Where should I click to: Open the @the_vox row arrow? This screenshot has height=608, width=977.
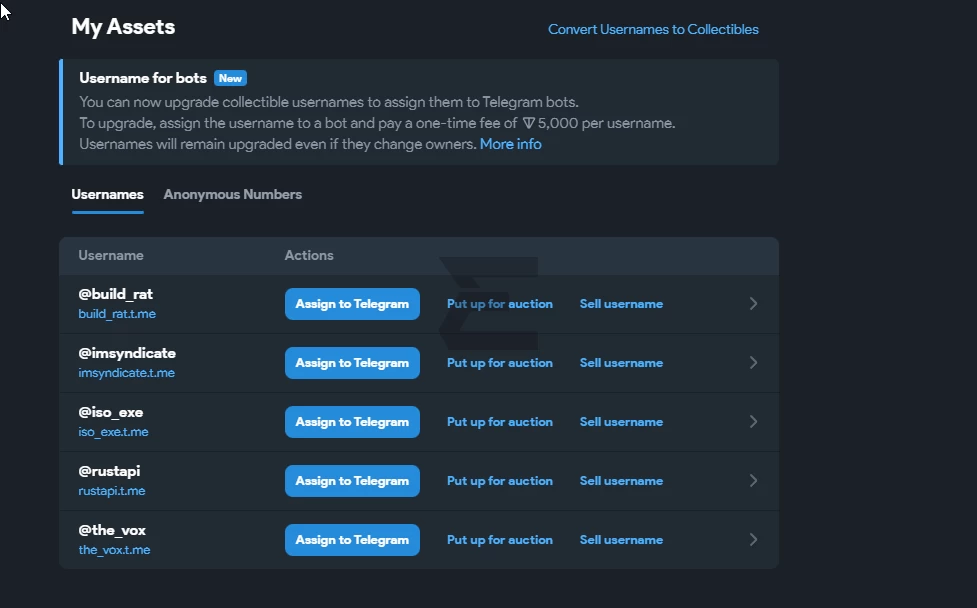coord(753,539)
